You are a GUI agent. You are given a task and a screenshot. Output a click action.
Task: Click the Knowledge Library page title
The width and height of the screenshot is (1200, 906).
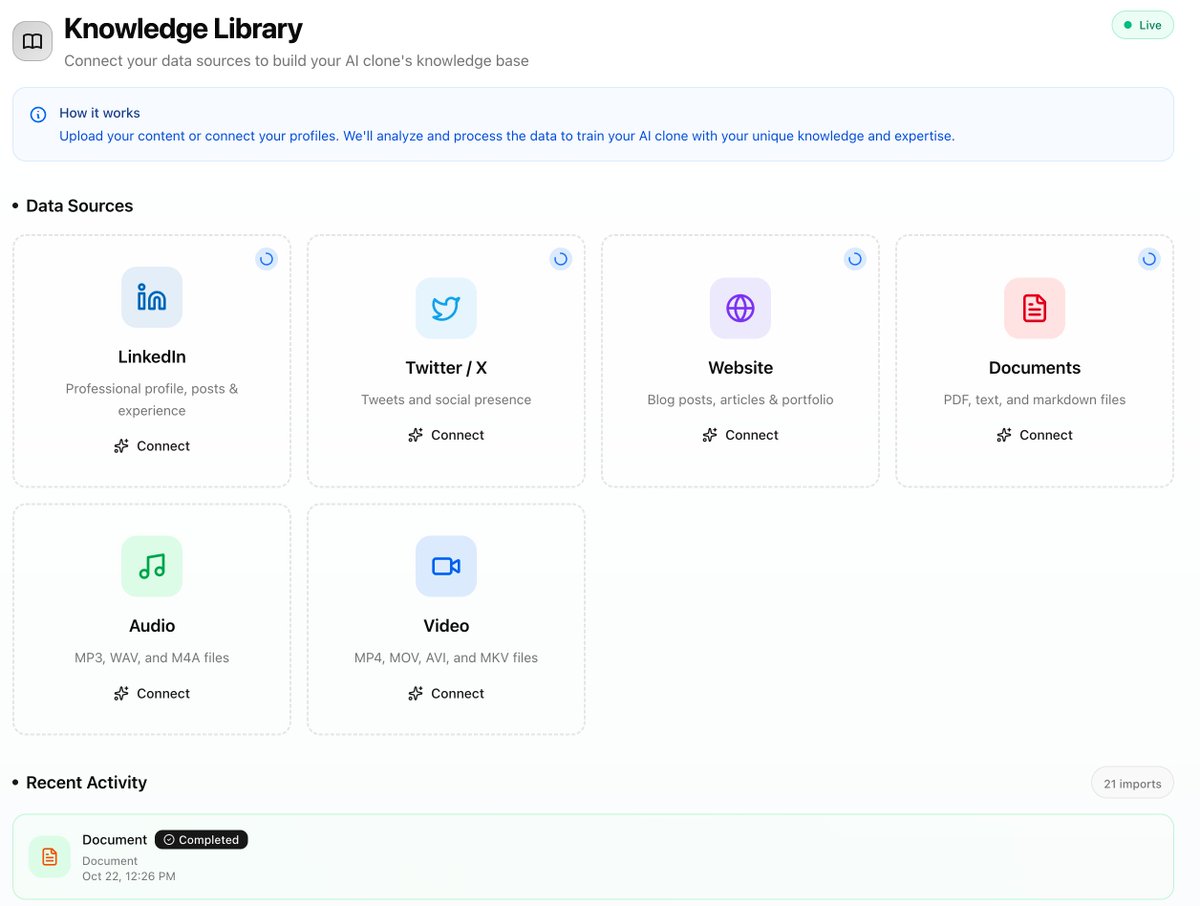pos(183,29)
